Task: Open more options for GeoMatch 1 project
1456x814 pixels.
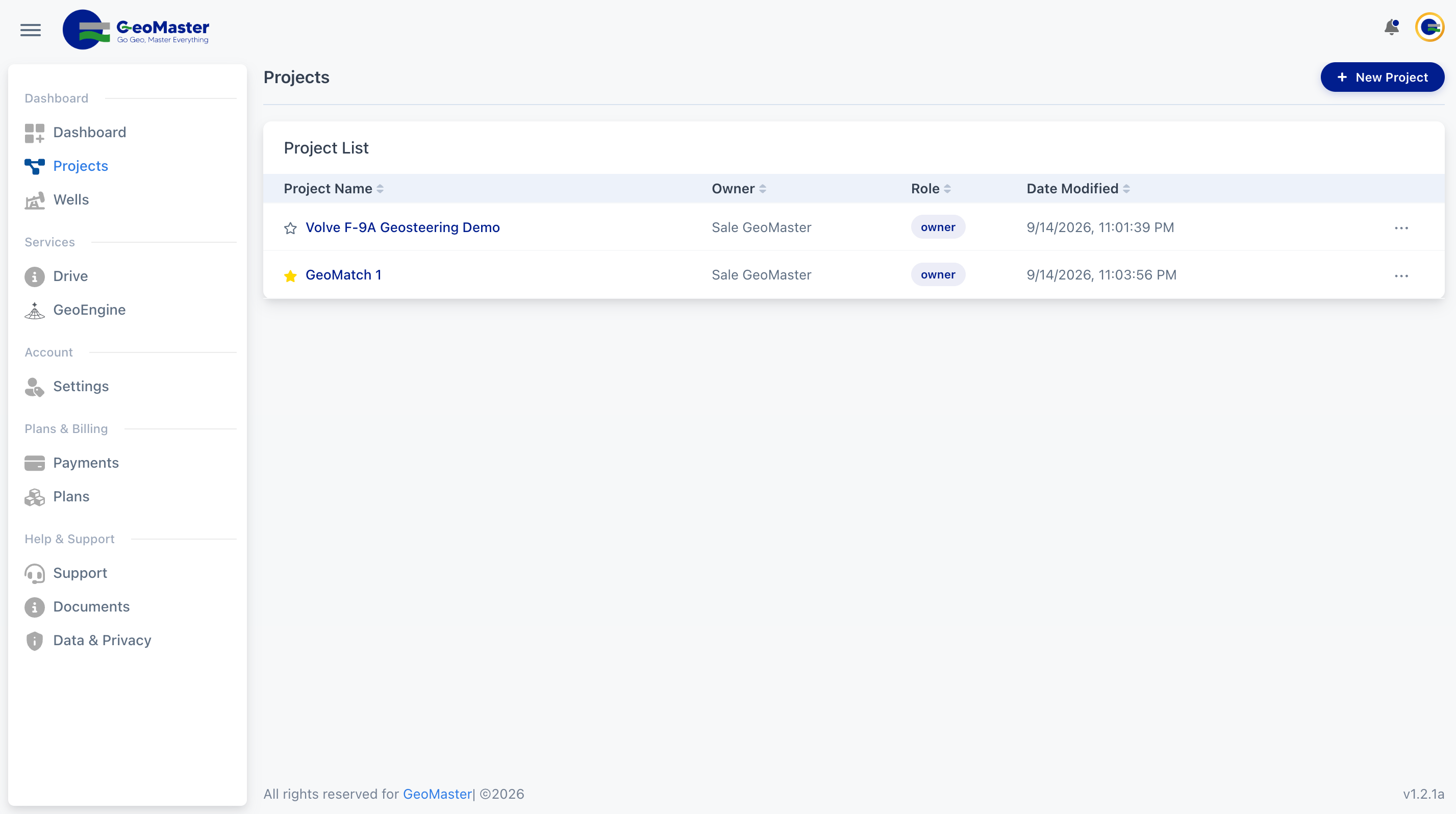Action: pos(1401,275)
